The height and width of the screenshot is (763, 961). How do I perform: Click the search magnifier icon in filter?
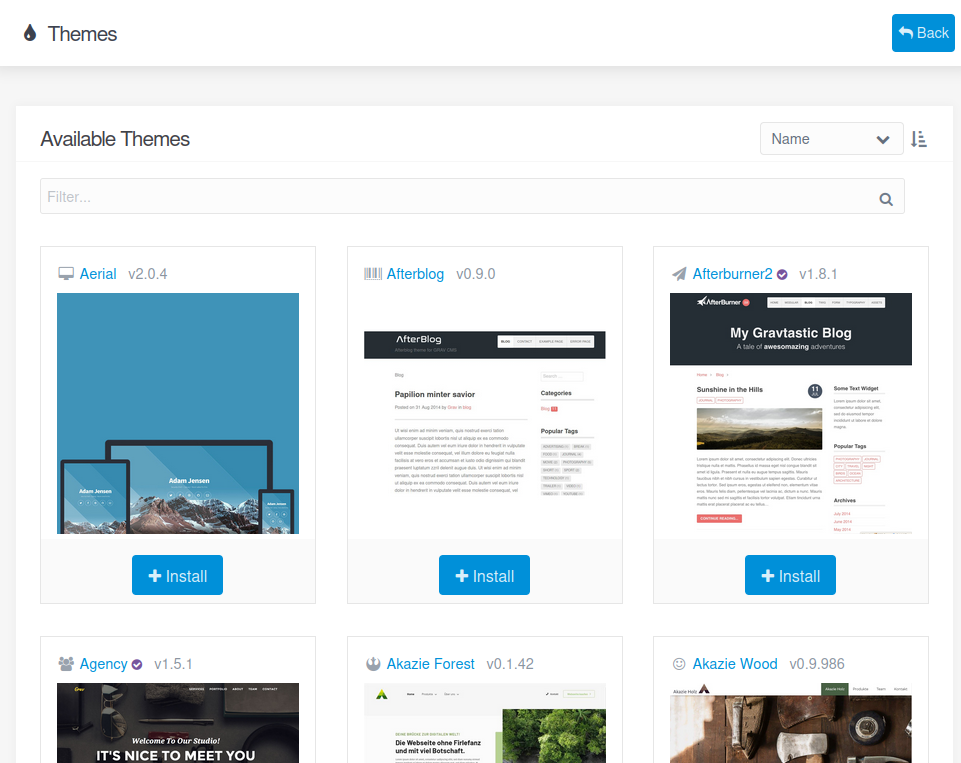[885, 198]
